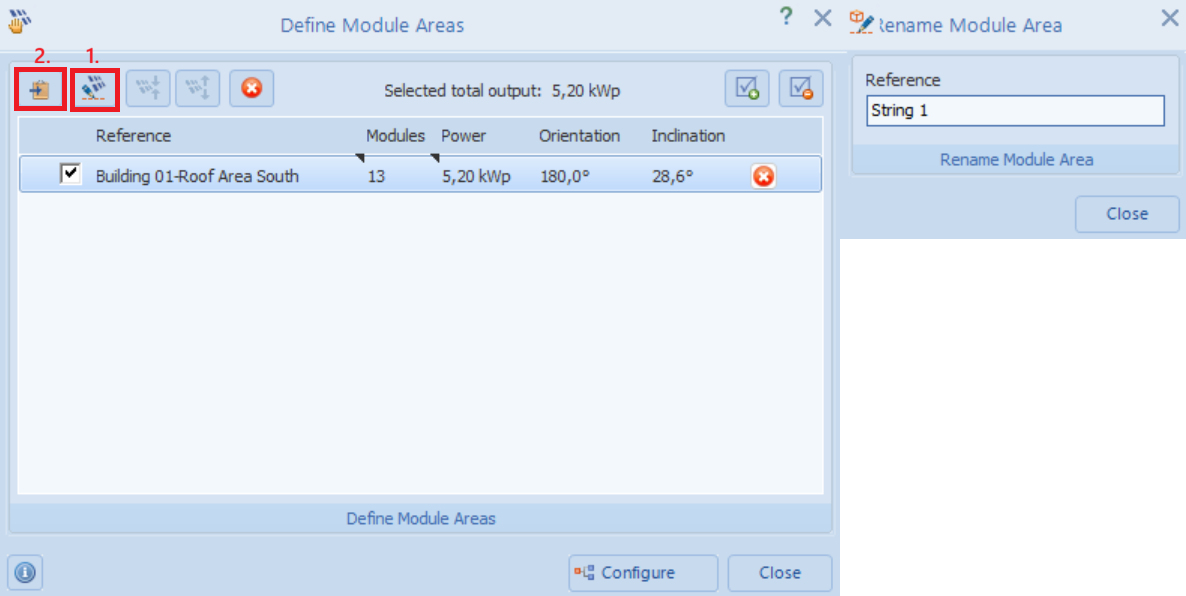Click the Orientation column header
The width and height of the screenshot is (1186, 596).
tap(579, 136)
